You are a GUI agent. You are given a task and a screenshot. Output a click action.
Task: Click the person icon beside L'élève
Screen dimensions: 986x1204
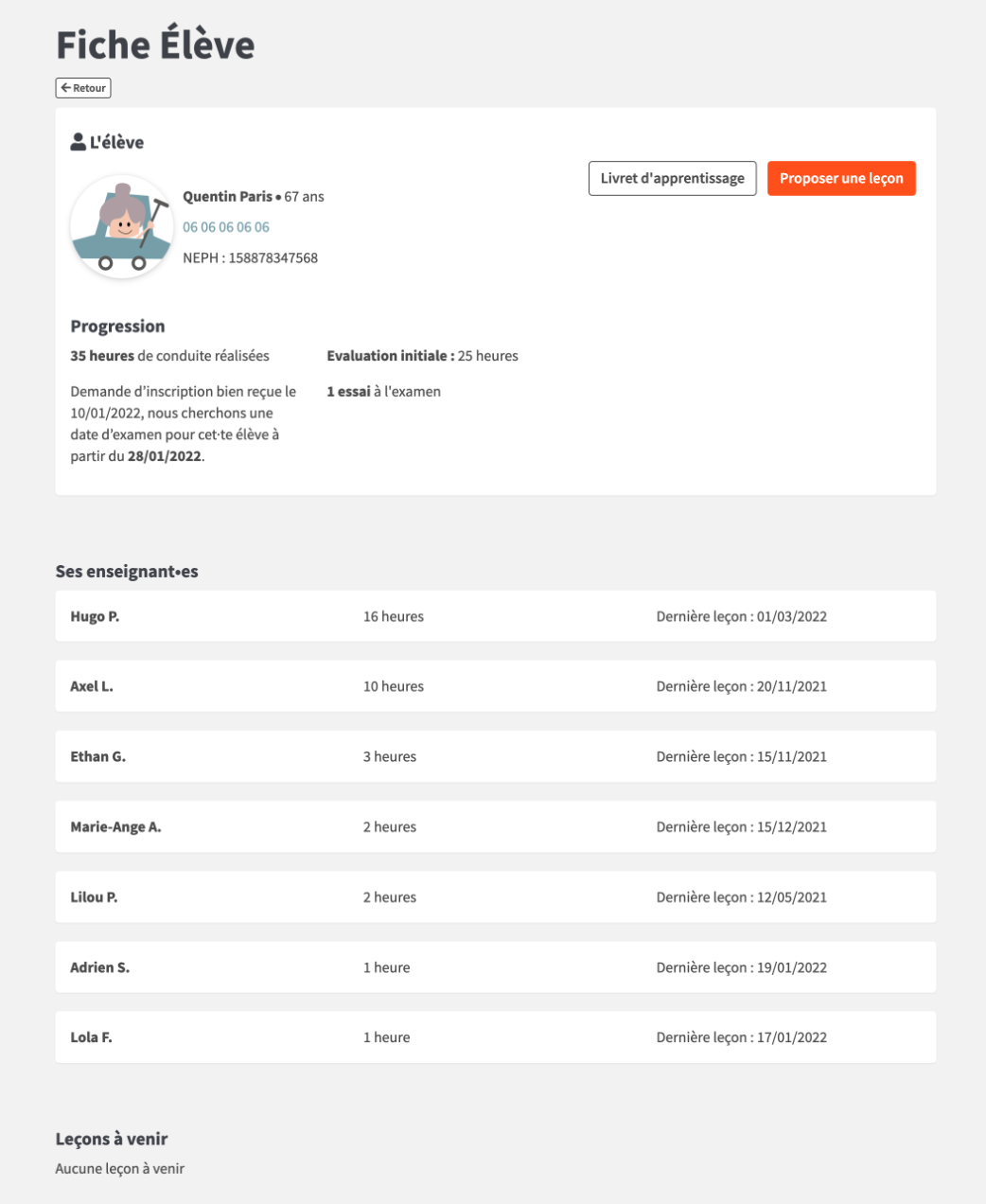(79, 142)
